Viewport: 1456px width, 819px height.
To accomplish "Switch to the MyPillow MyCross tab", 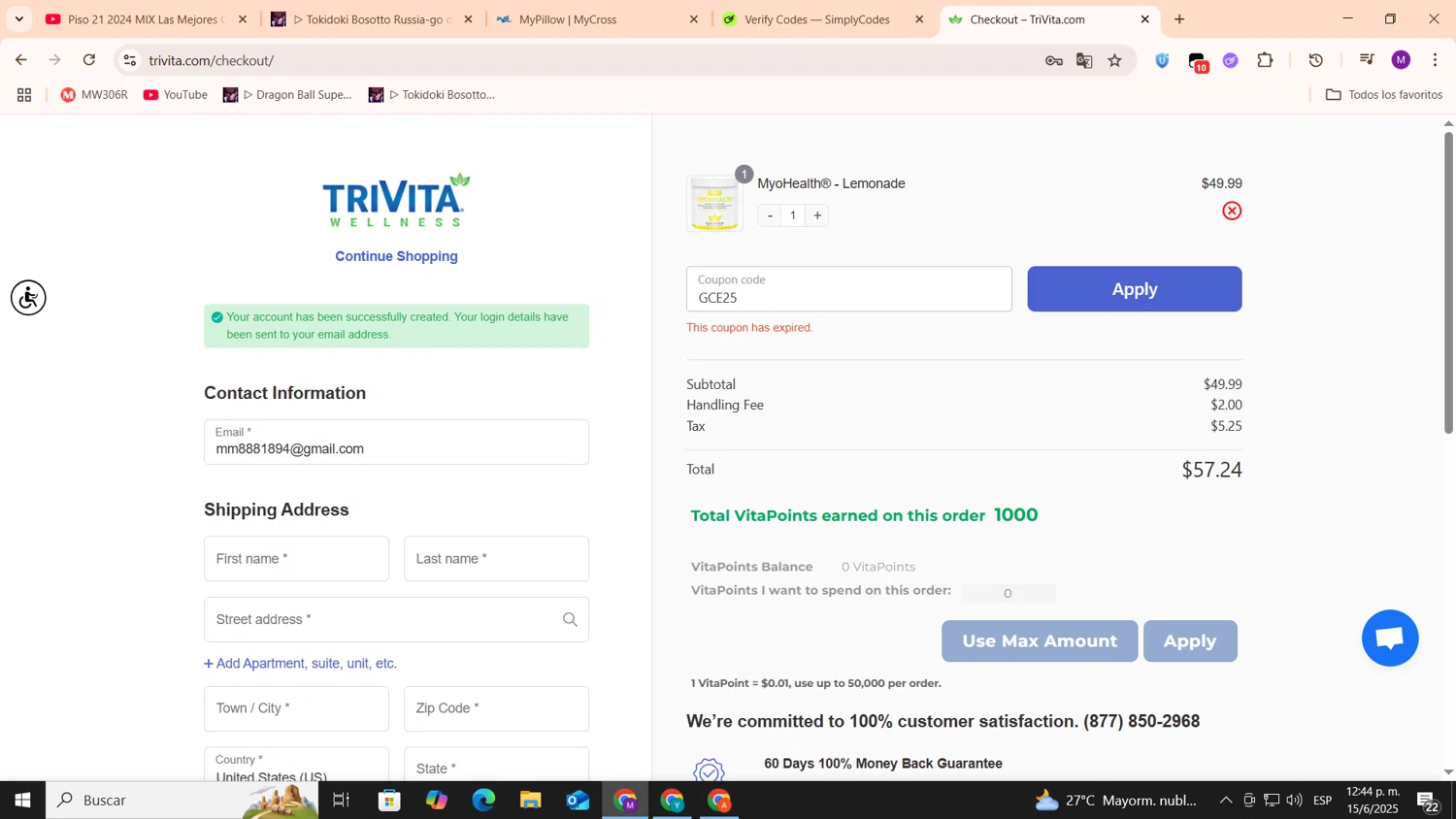I will (x=598, y=19).
